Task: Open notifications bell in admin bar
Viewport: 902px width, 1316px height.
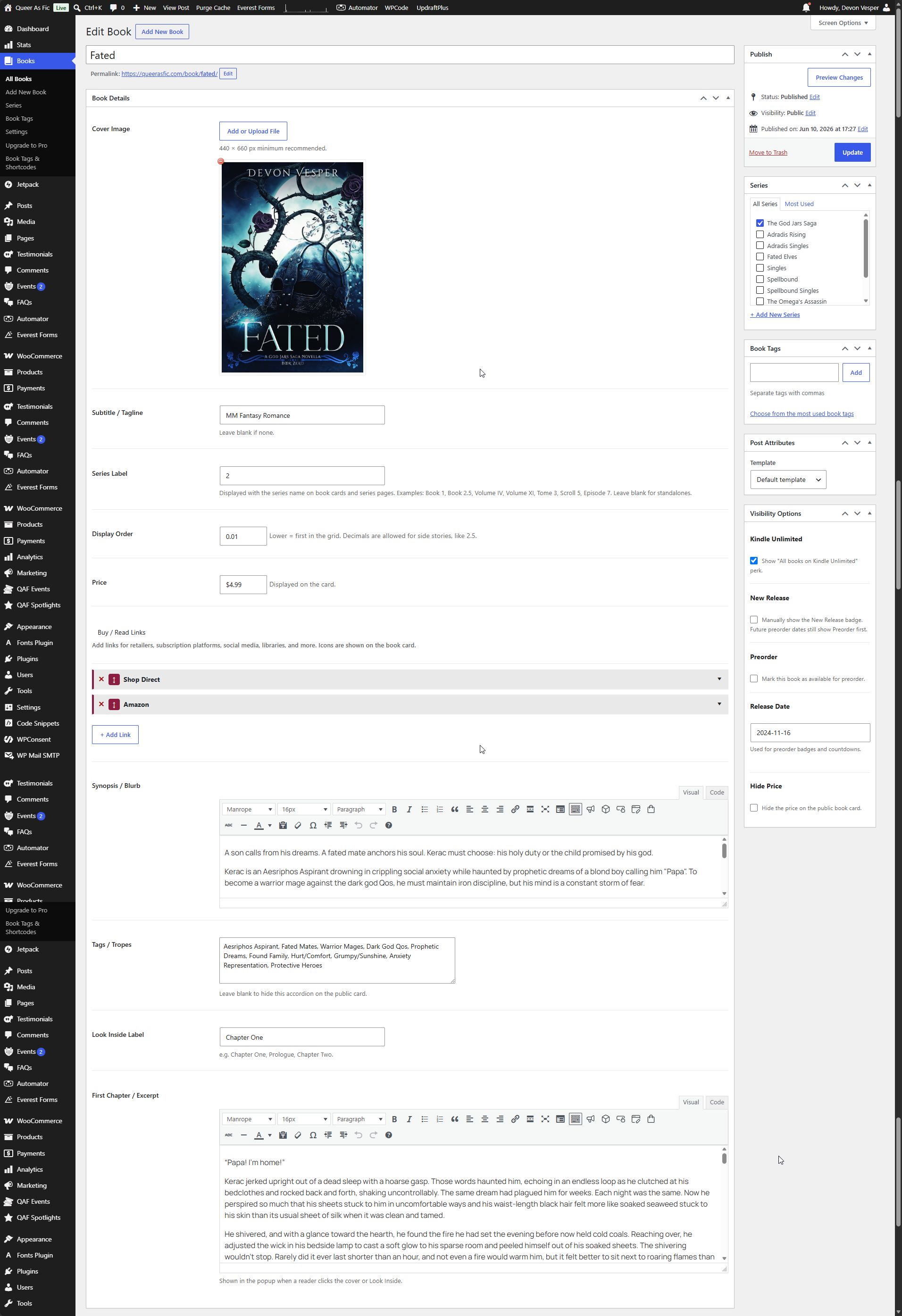Action: pyautogui.click(x=806, y=8)
